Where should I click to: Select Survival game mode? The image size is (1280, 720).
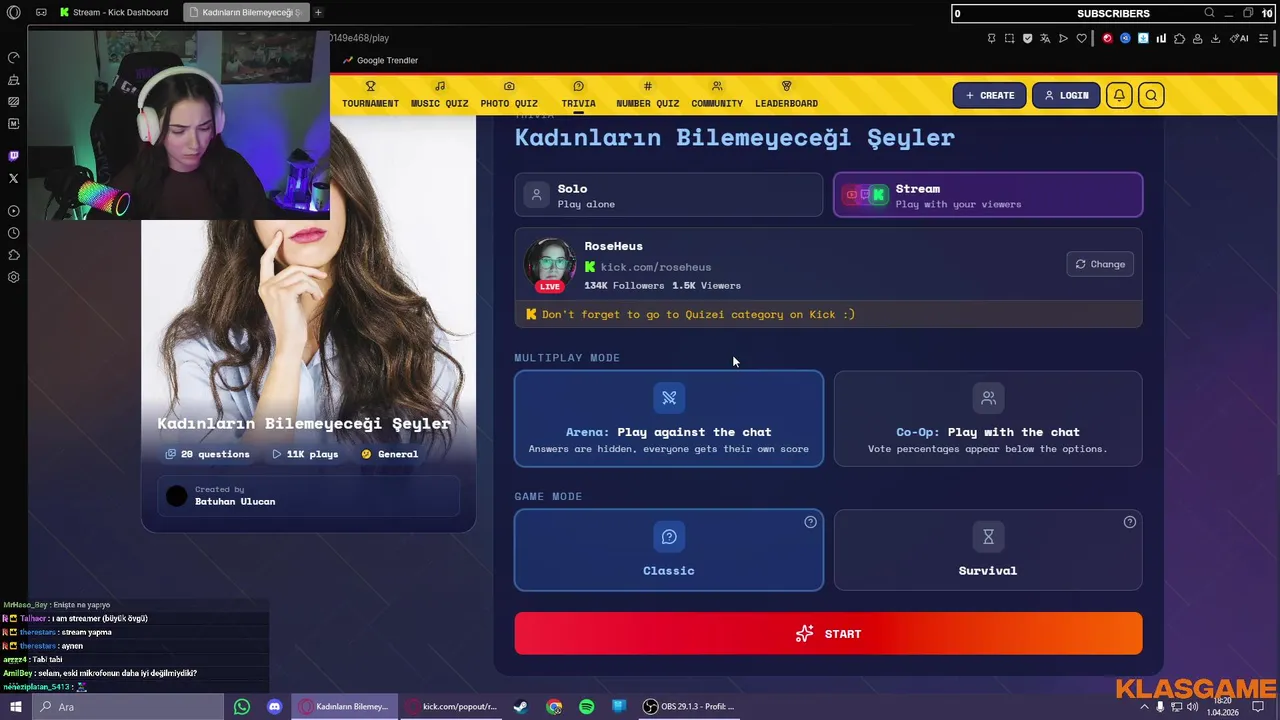(x=988, y=550)
